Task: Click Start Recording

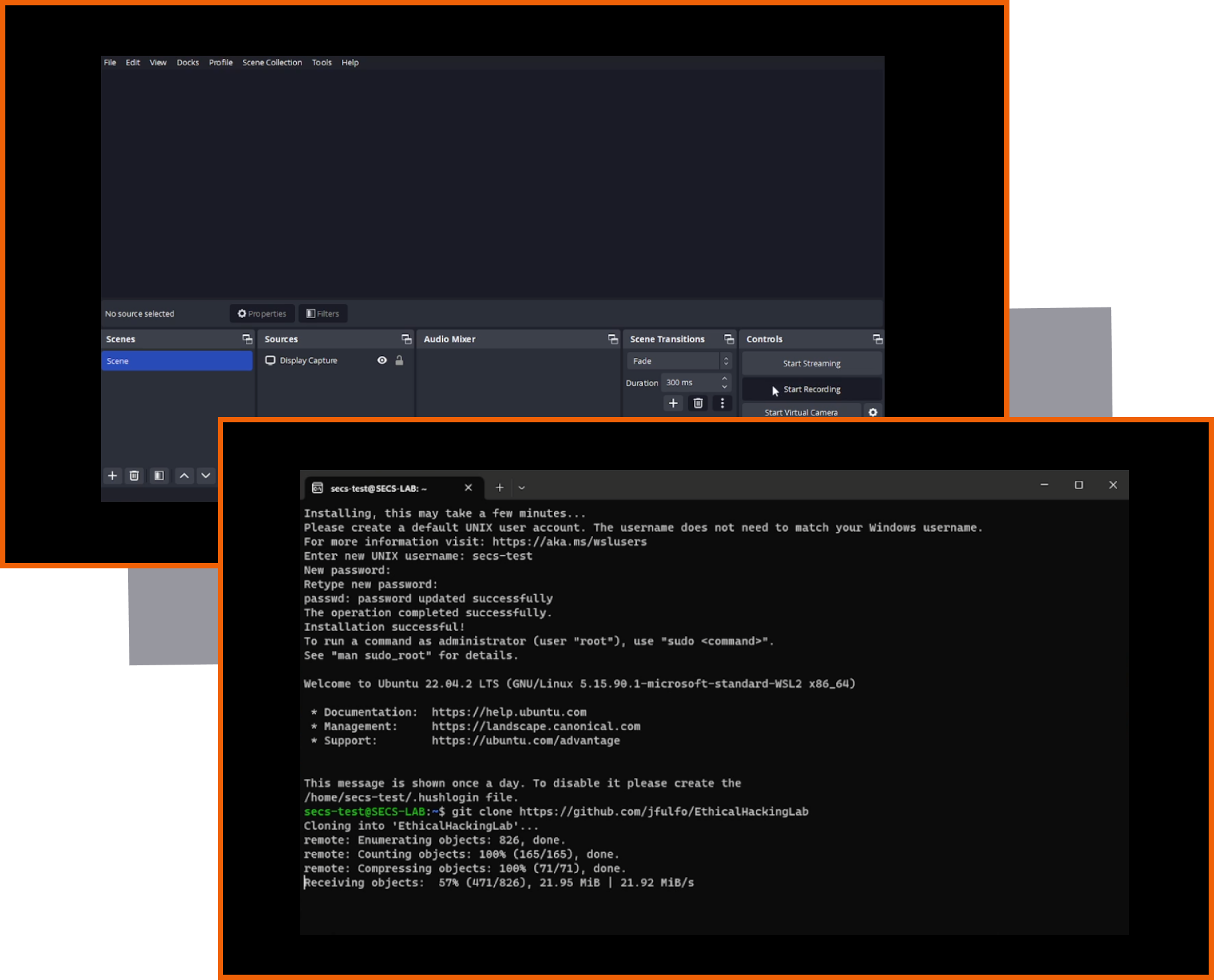Action: point(812,389)
